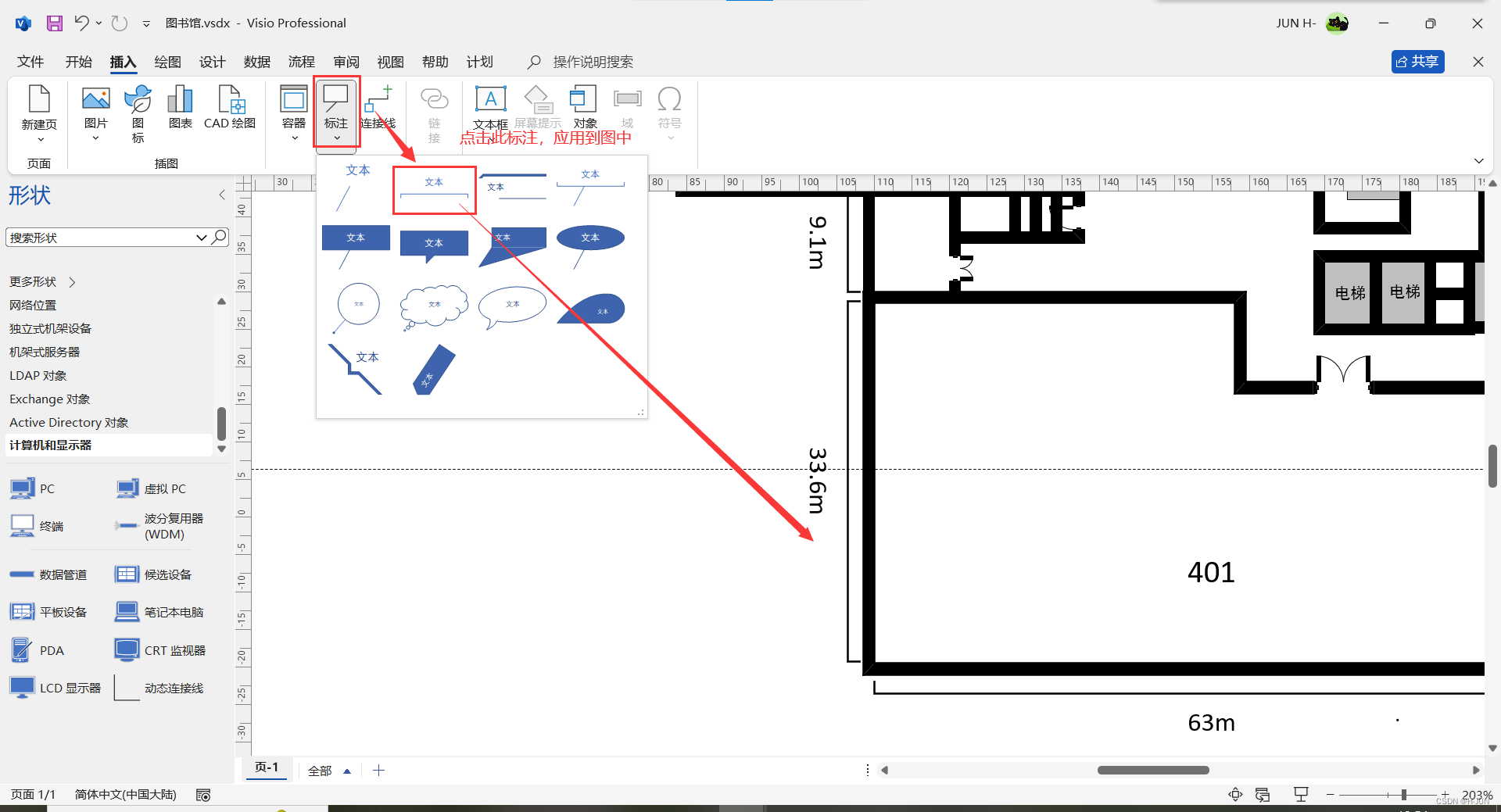Click the 图标 icons insert button
The image size is (1501, 812).
coord(138,113)
